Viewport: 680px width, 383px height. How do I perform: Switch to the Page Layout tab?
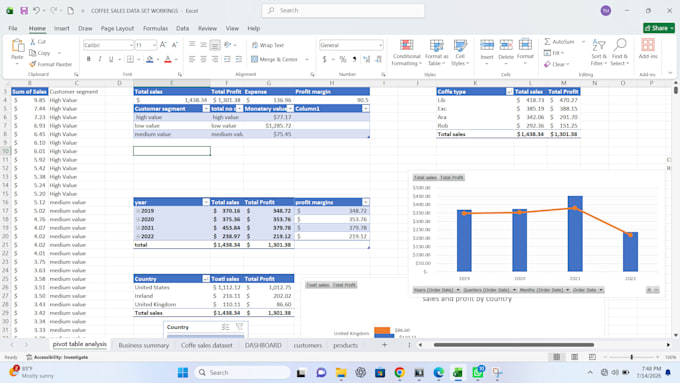[x=117, y=28]
